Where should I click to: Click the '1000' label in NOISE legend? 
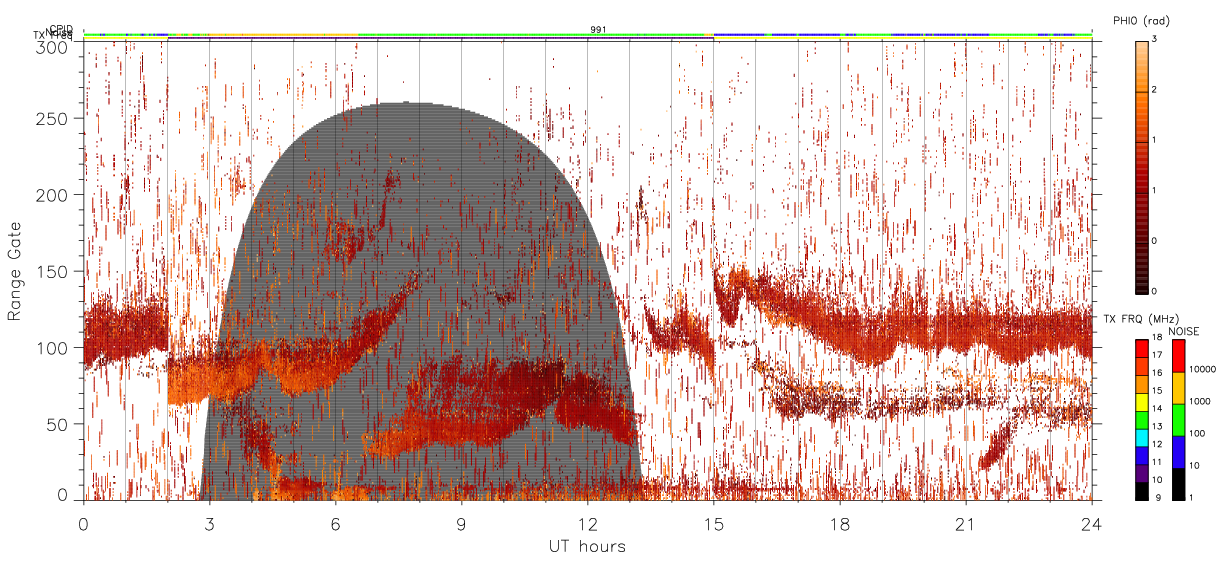1200,401
